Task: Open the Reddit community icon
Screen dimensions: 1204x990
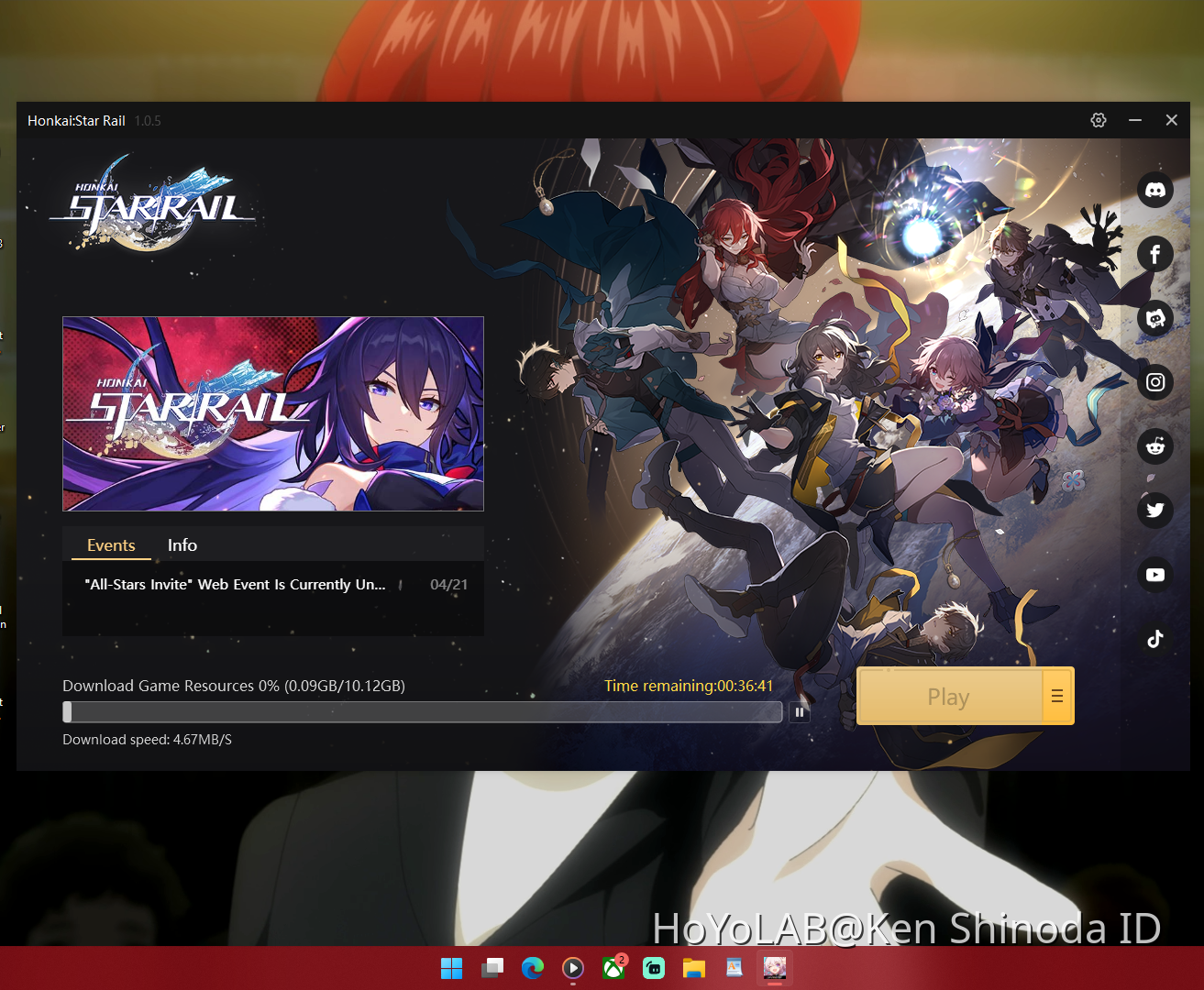Action: 1154,446
